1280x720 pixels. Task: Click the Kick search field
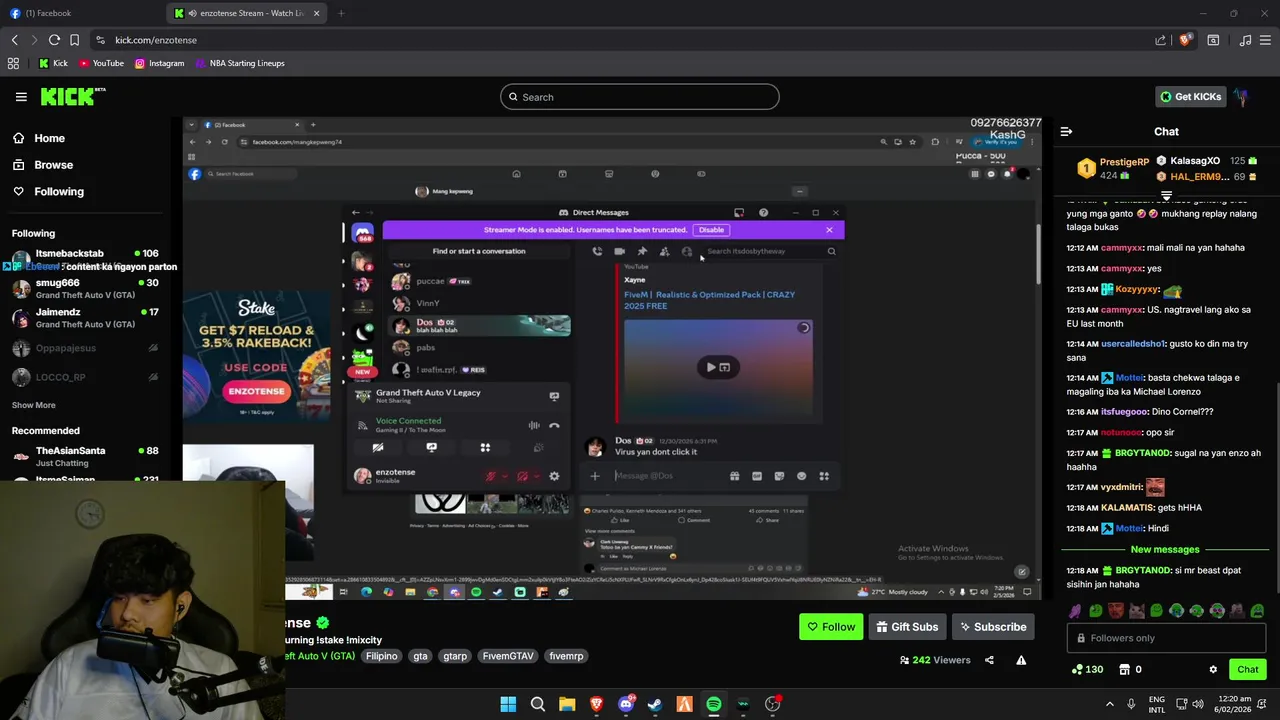640,97
